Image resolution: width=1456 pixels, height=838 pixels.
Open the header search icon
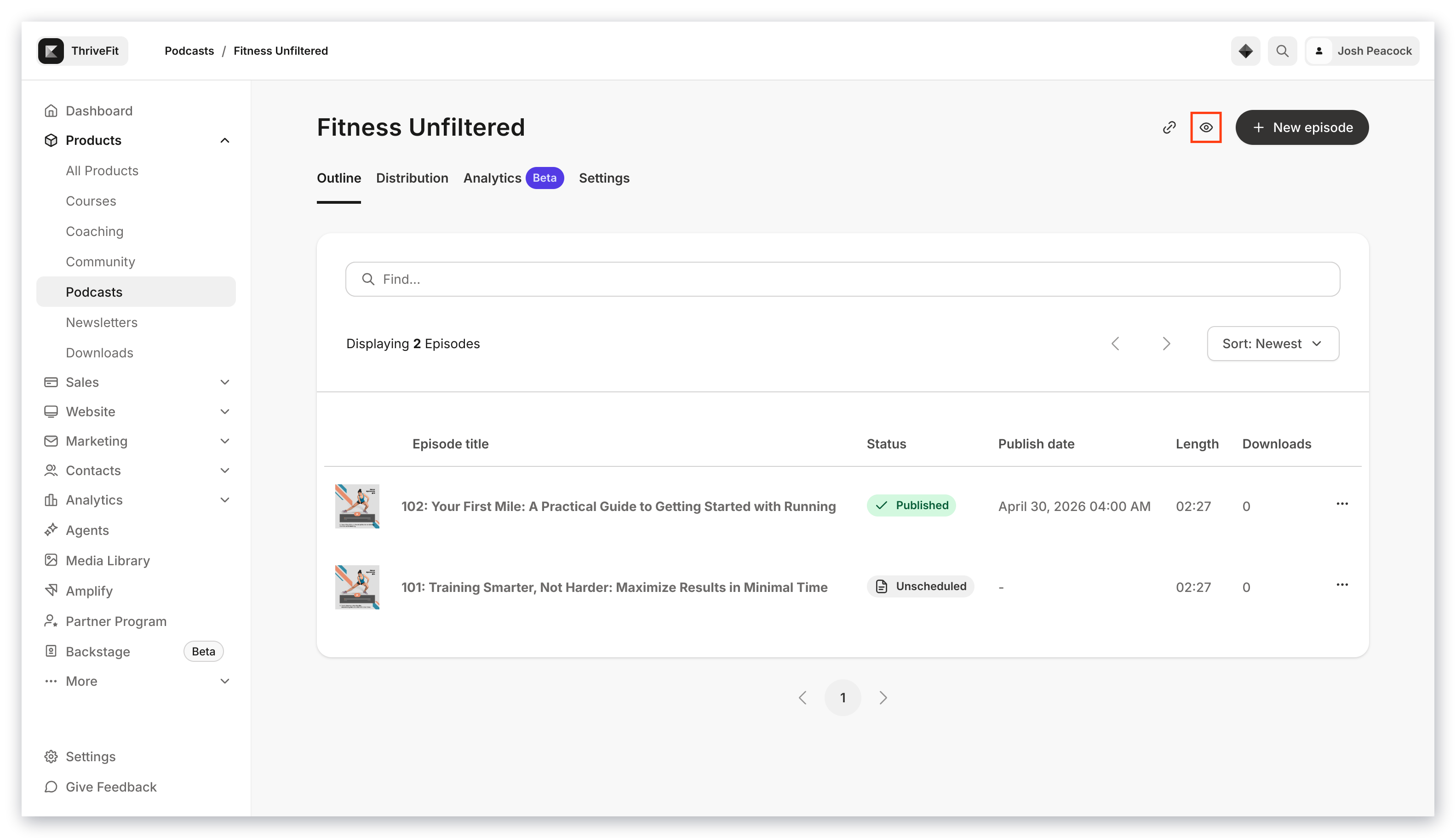[x=1282, y=51]
